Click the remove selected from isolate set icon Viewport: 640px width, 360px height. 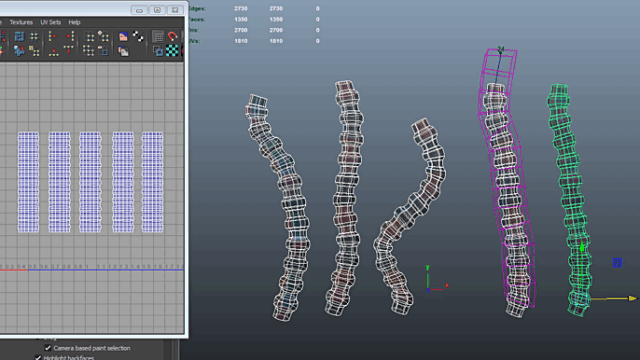[x=104, y=51]
